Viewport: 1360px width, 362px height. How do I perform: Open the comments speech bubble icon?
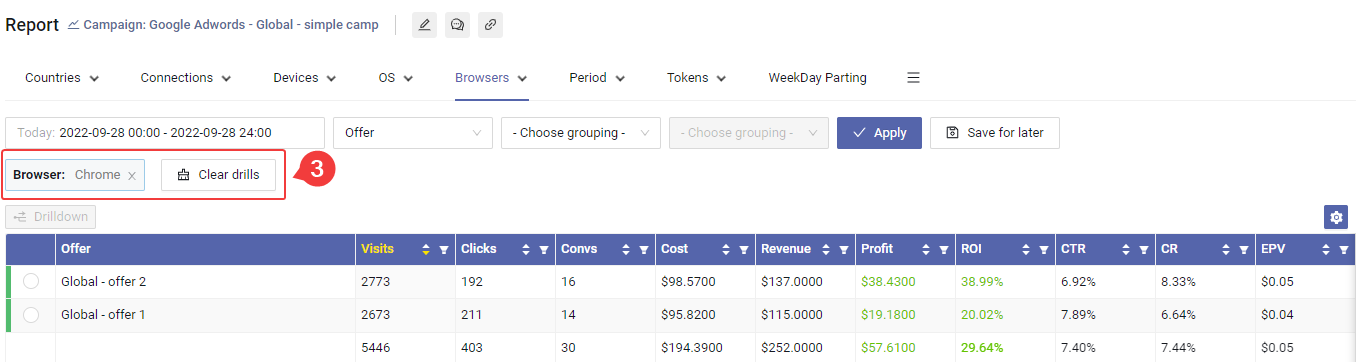coord(457,25)
